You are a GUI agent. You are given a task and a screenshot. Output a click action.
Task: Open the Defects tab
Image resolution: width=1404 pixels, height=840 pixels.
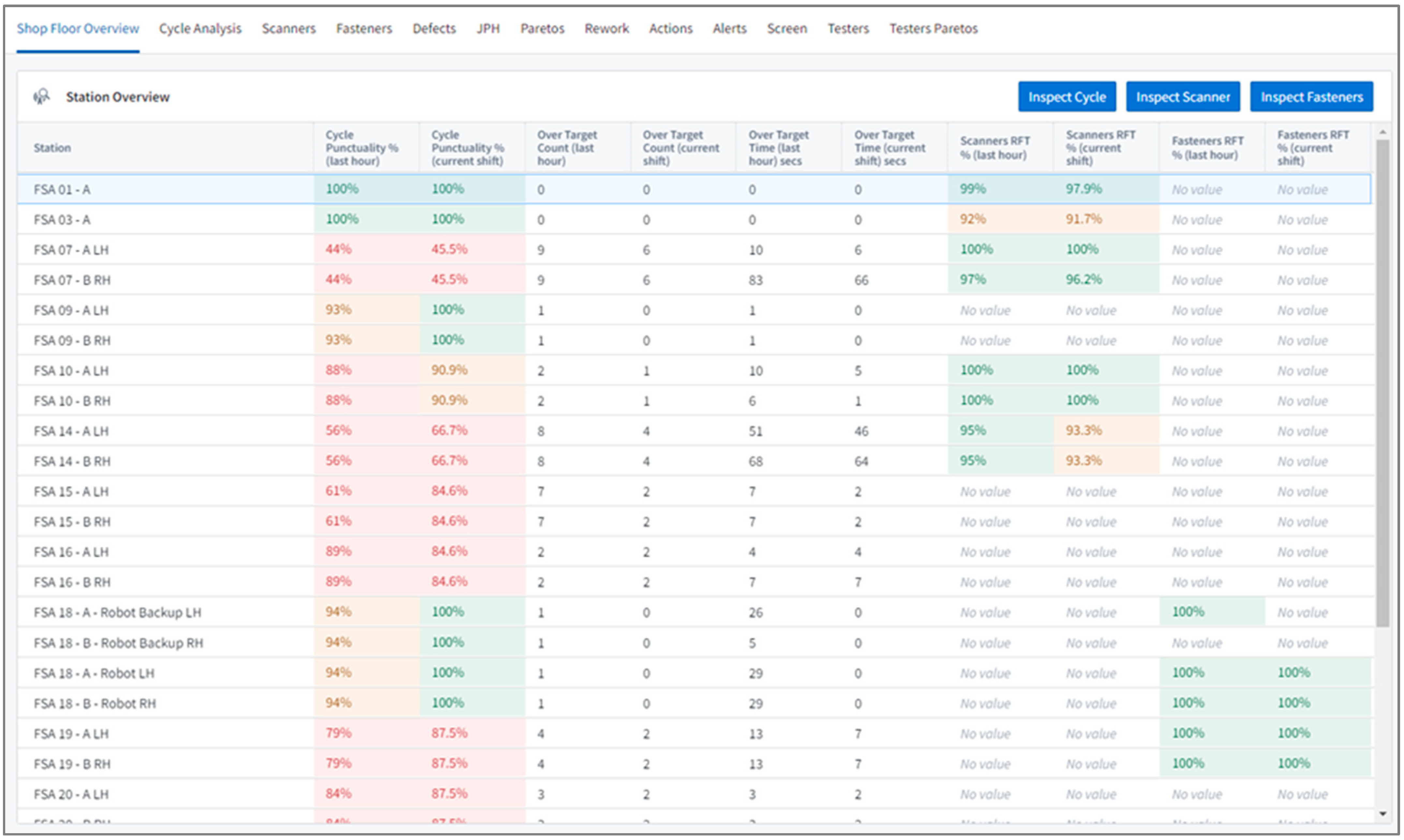click(x=434, y=28)
